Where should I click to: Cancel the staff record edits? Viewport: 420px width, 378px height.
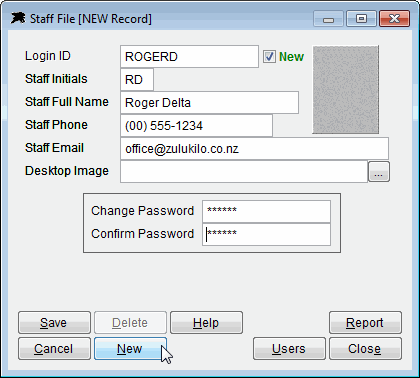click(x=54, y=349)
